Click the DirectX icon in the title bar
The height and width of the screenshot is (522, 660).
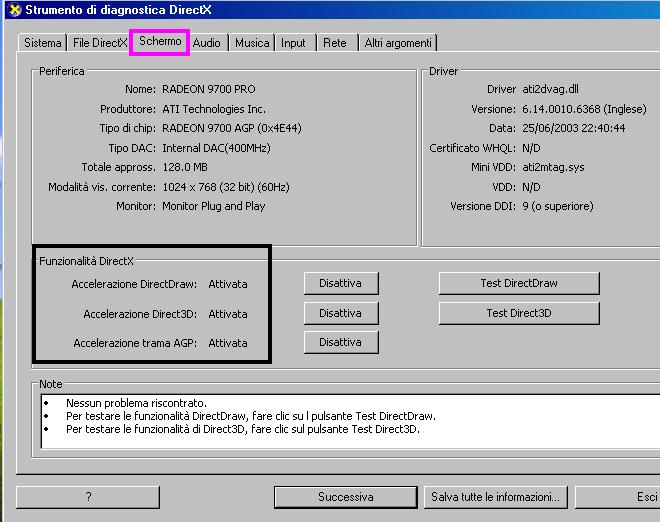coord(11,11)
